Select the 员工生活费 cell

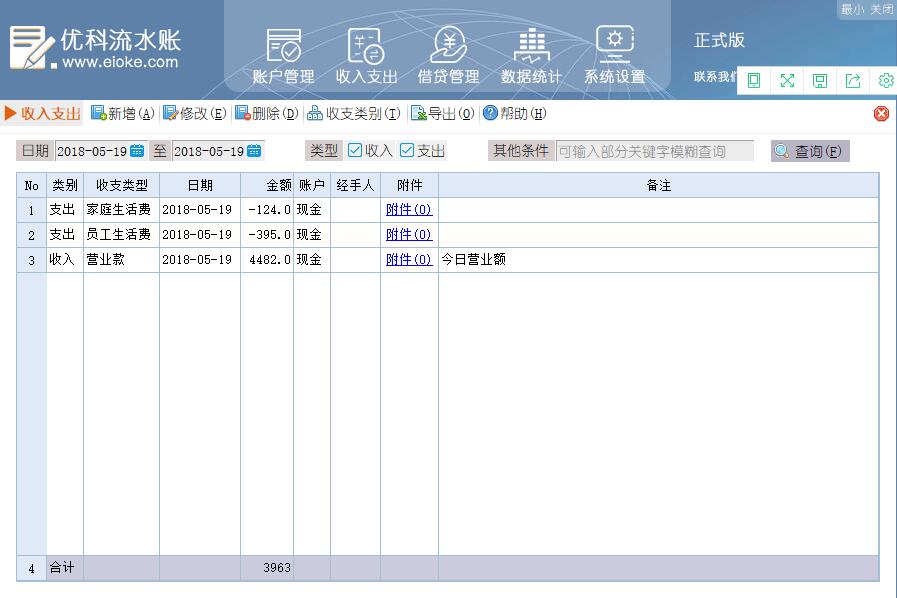tap(121, 235)
